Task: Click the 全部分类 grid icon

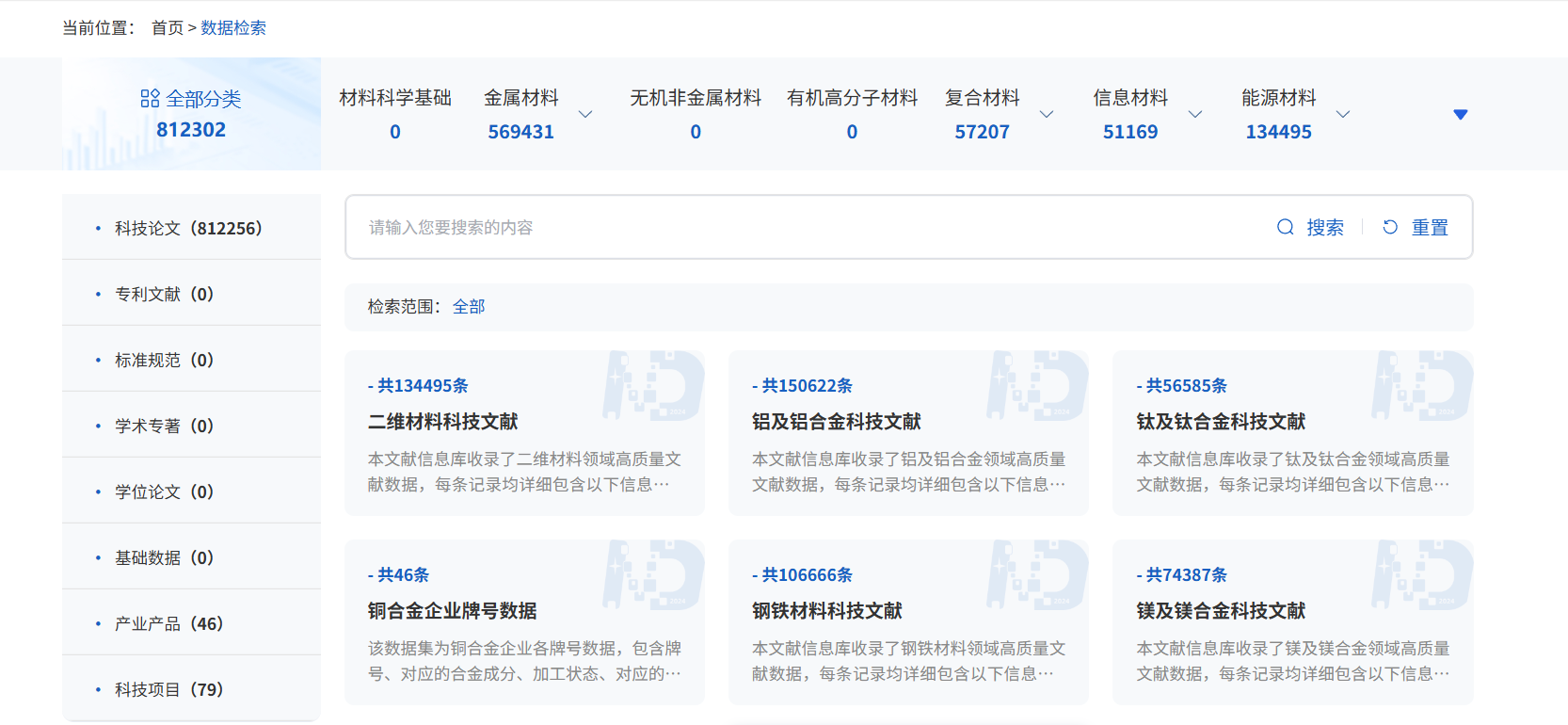Action: (x=150, y=99)
